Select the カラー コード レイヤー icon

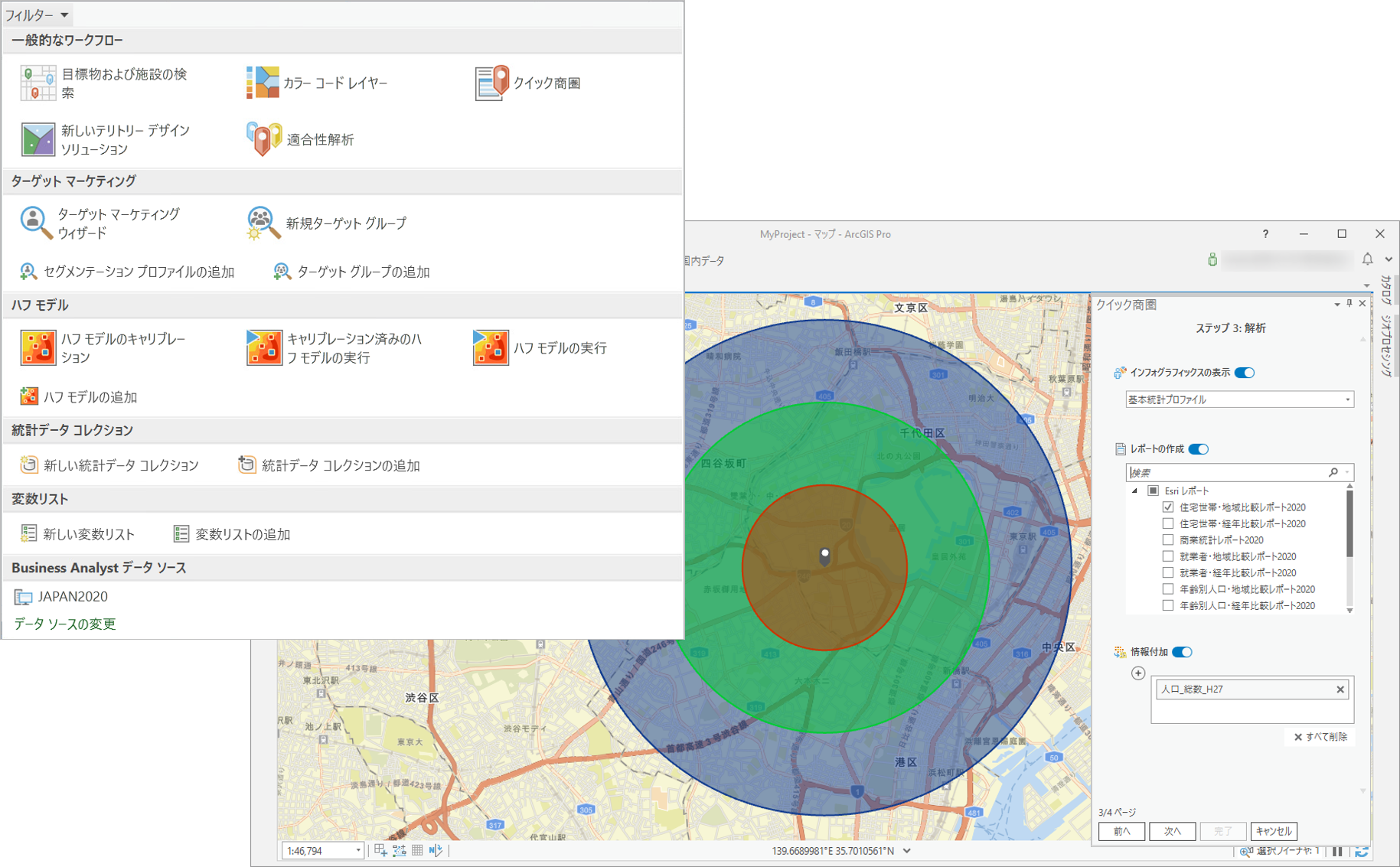pos(263,83)
